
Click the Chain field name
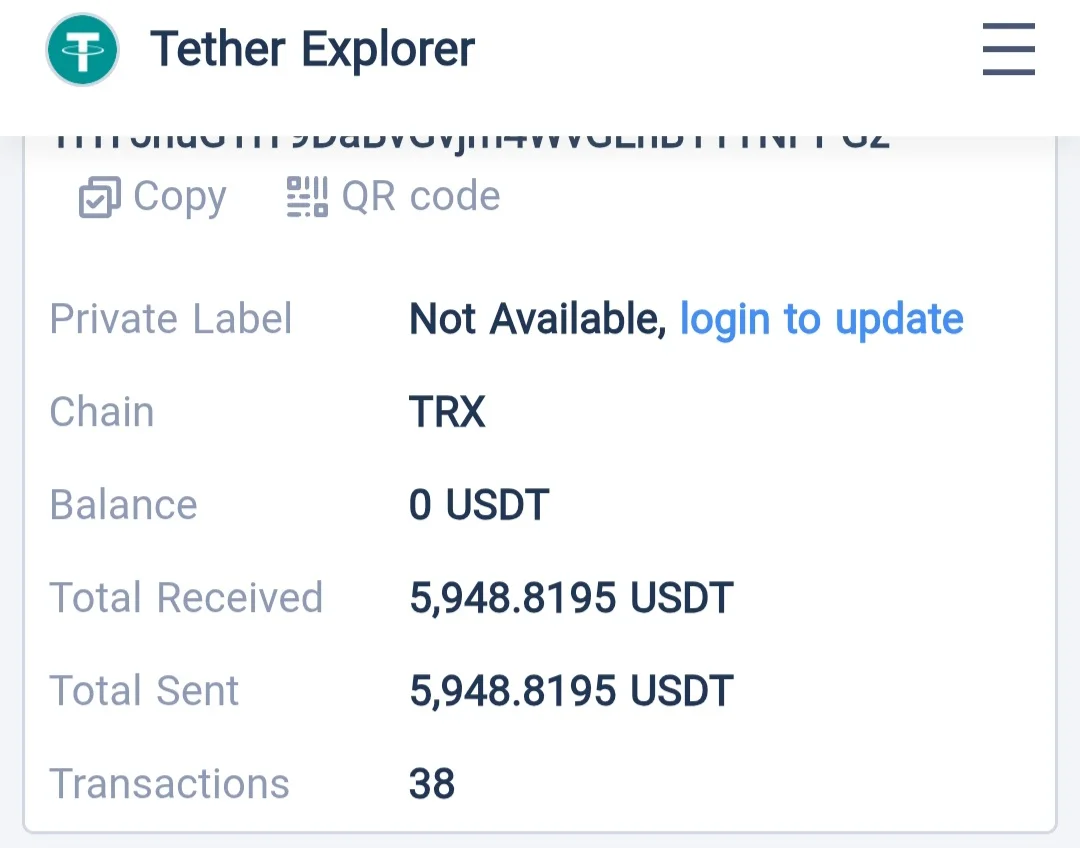pos(102,412)
